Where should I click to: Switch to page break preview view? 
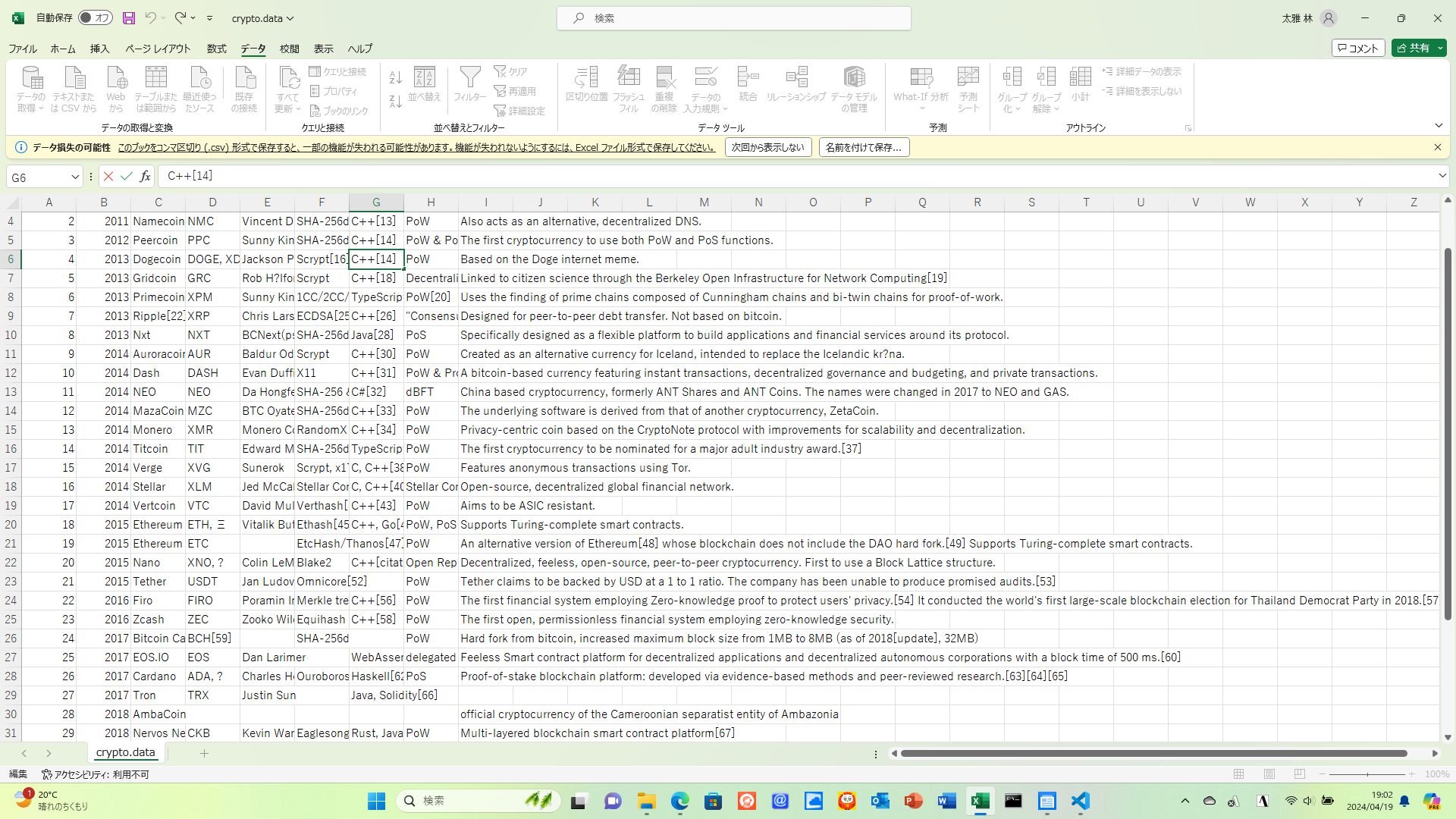(x=1299, y=774)
